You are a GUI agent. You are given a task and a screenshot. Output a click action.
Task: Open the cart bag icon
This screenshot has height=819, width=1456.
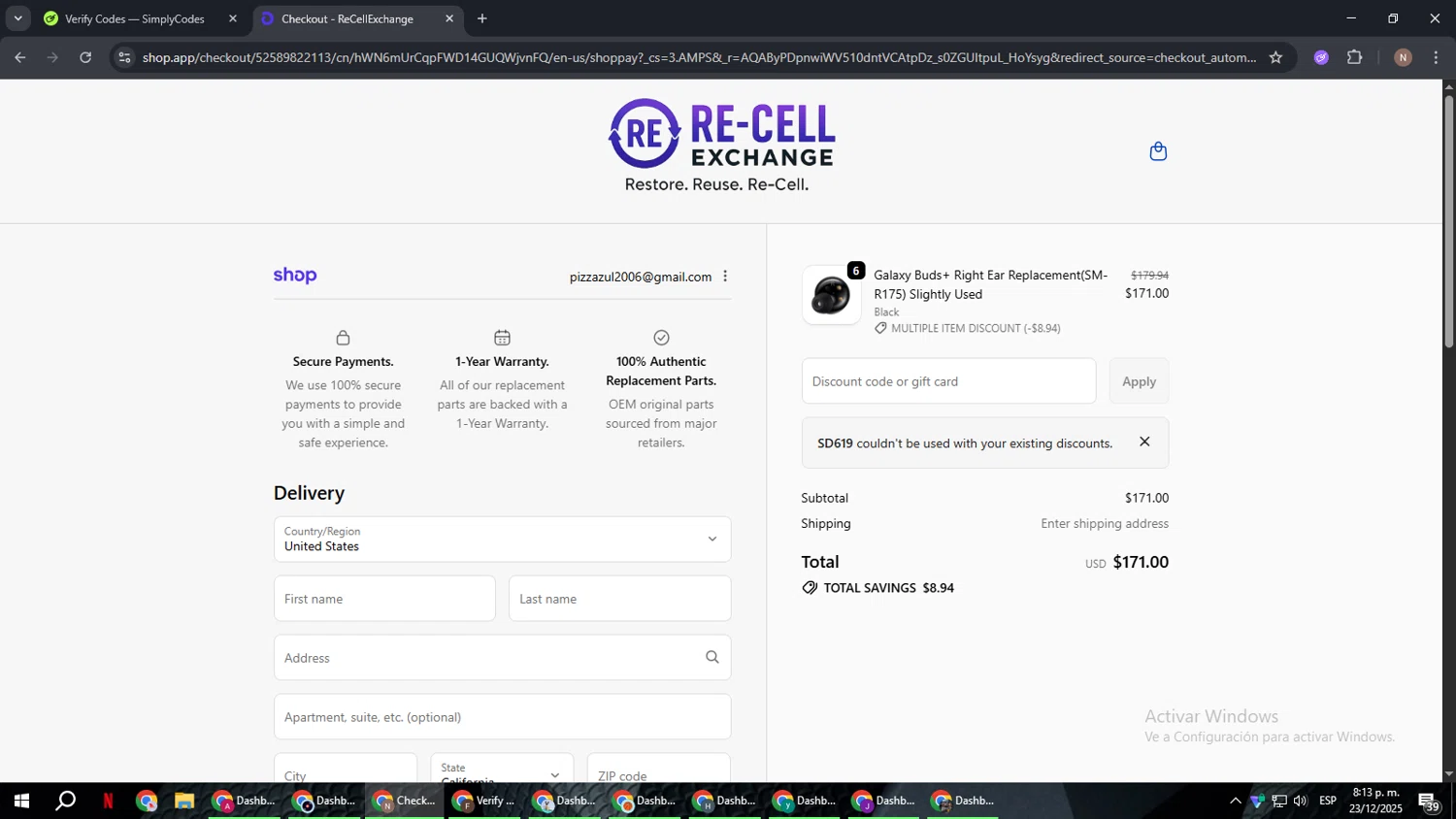pos(1158,151)
